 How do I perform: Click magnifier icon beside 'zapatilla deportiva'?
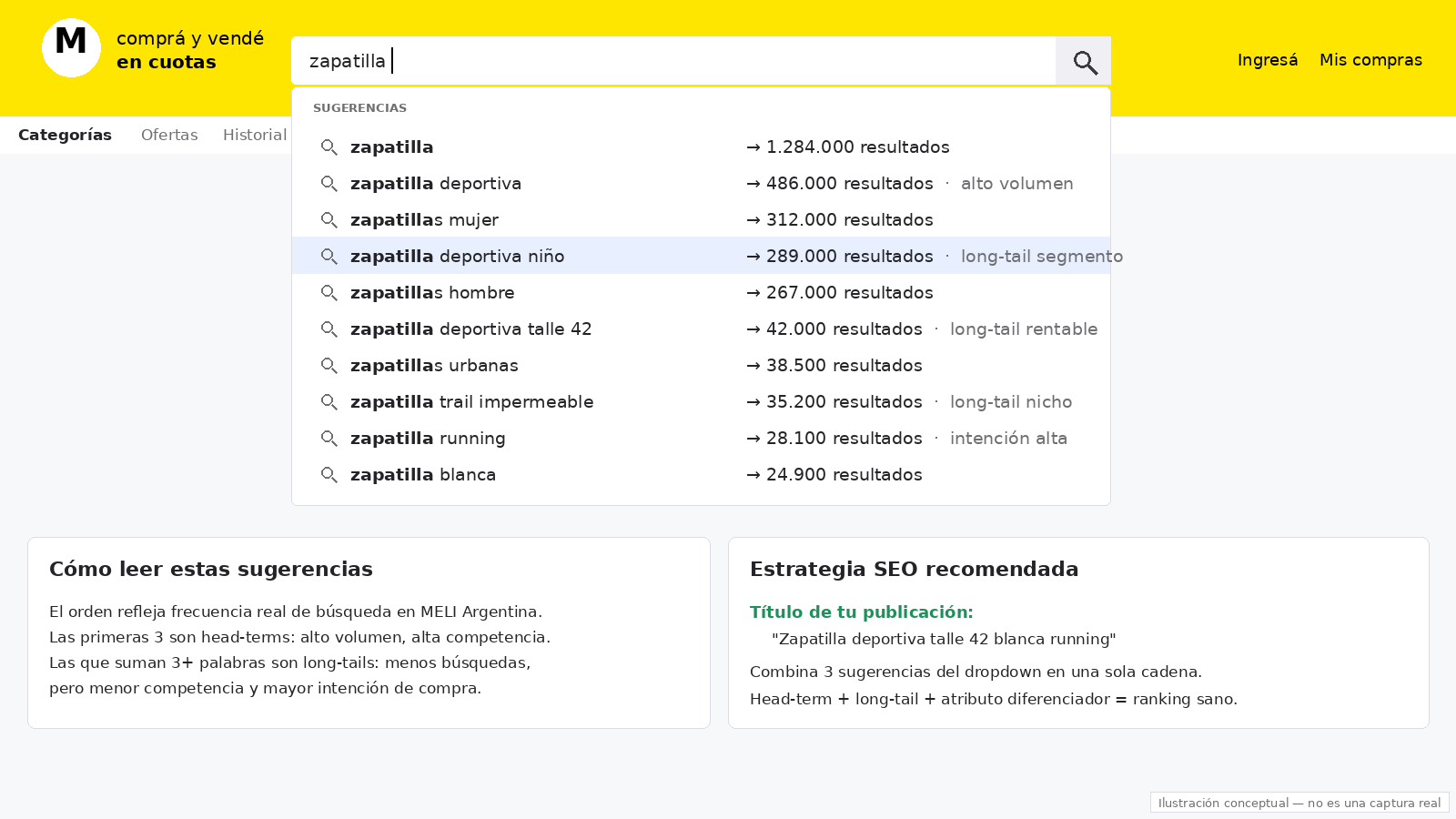click(x=329, y=184)
